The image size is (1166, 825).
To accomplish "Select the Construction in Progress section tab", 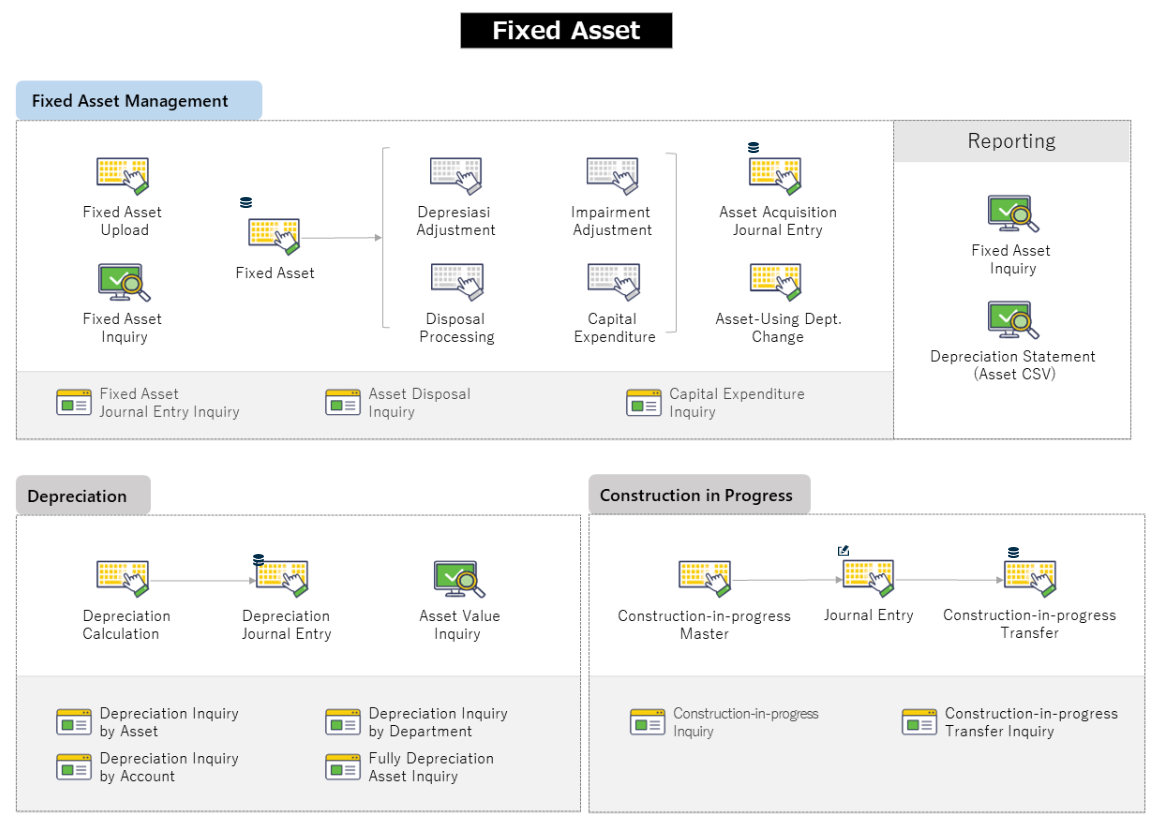I will pos(698,495).
